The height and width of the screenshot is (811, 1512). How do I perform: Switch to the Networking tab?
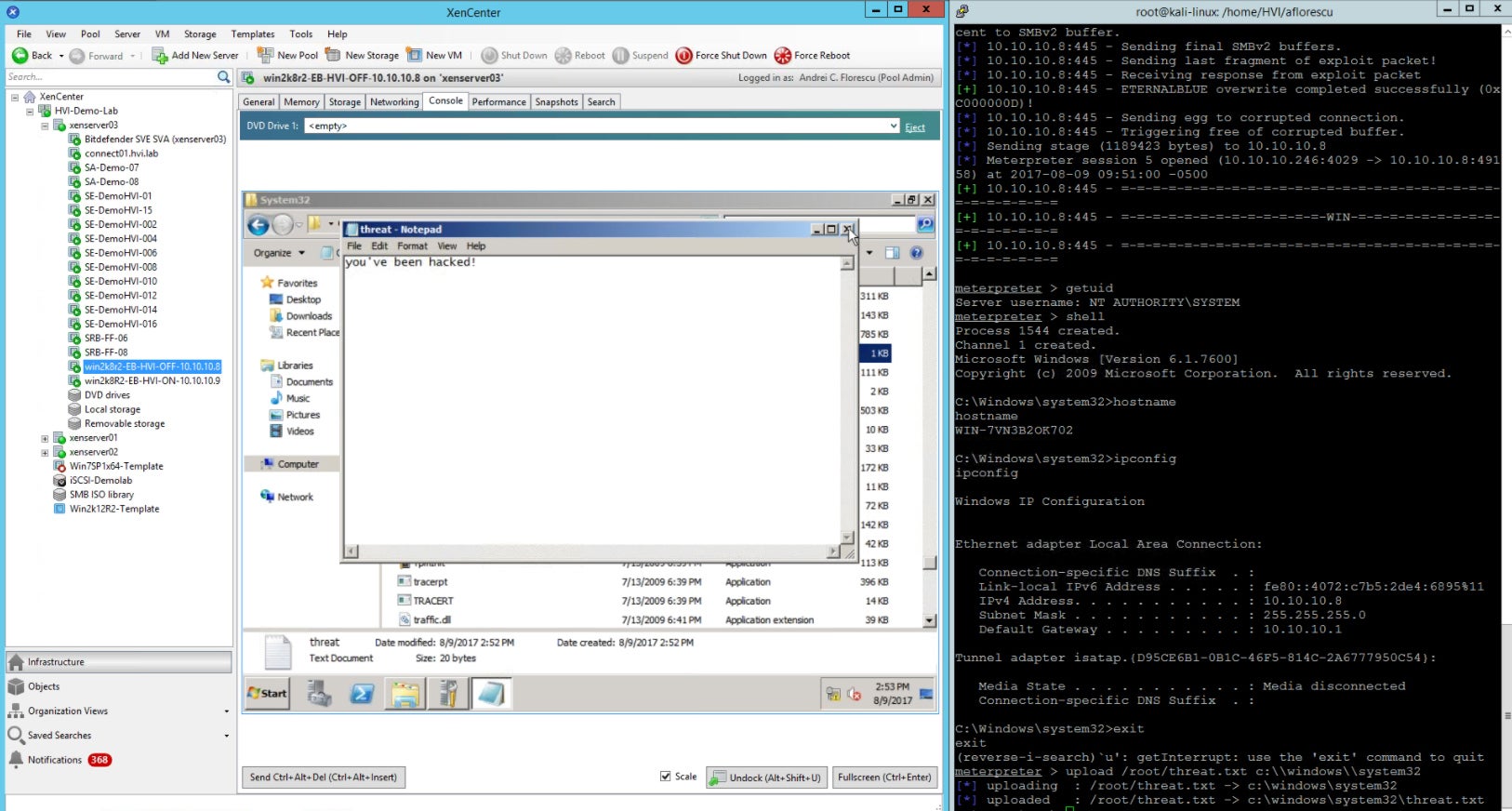394,102
